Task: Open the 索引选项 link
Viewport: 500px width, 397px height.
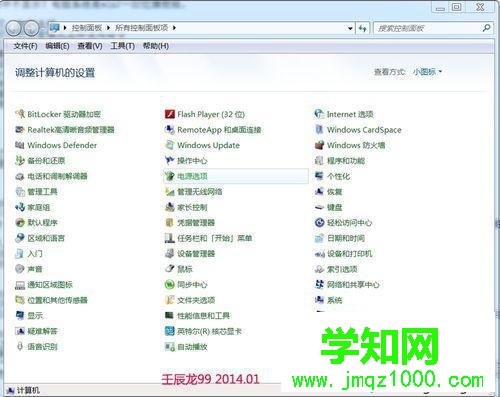Action: tap(342, 269)
